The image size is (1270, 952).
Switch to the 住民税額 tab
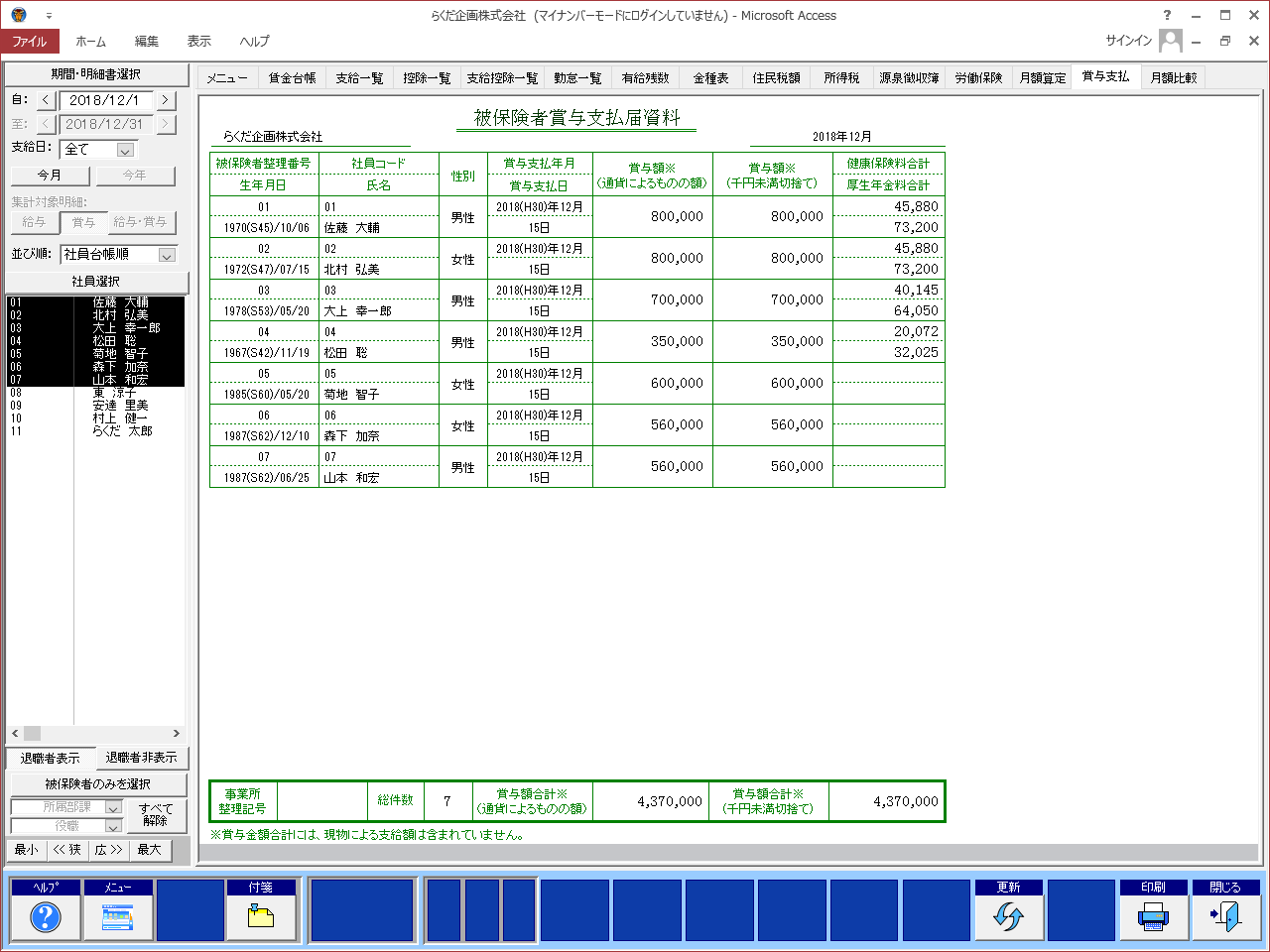click(x=776, y=77)
